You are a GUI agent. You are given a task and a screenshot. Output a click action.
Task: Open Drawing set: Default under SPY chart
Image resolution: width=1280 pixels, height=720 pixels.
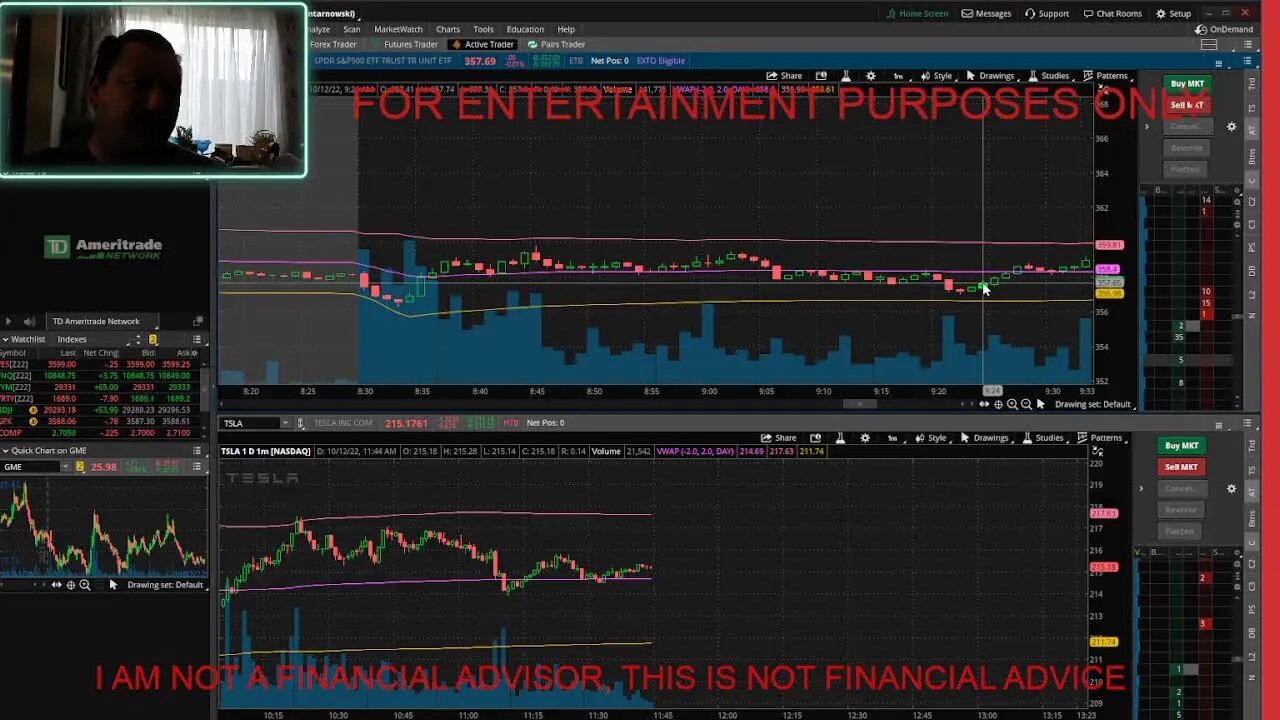[1093, 404]
